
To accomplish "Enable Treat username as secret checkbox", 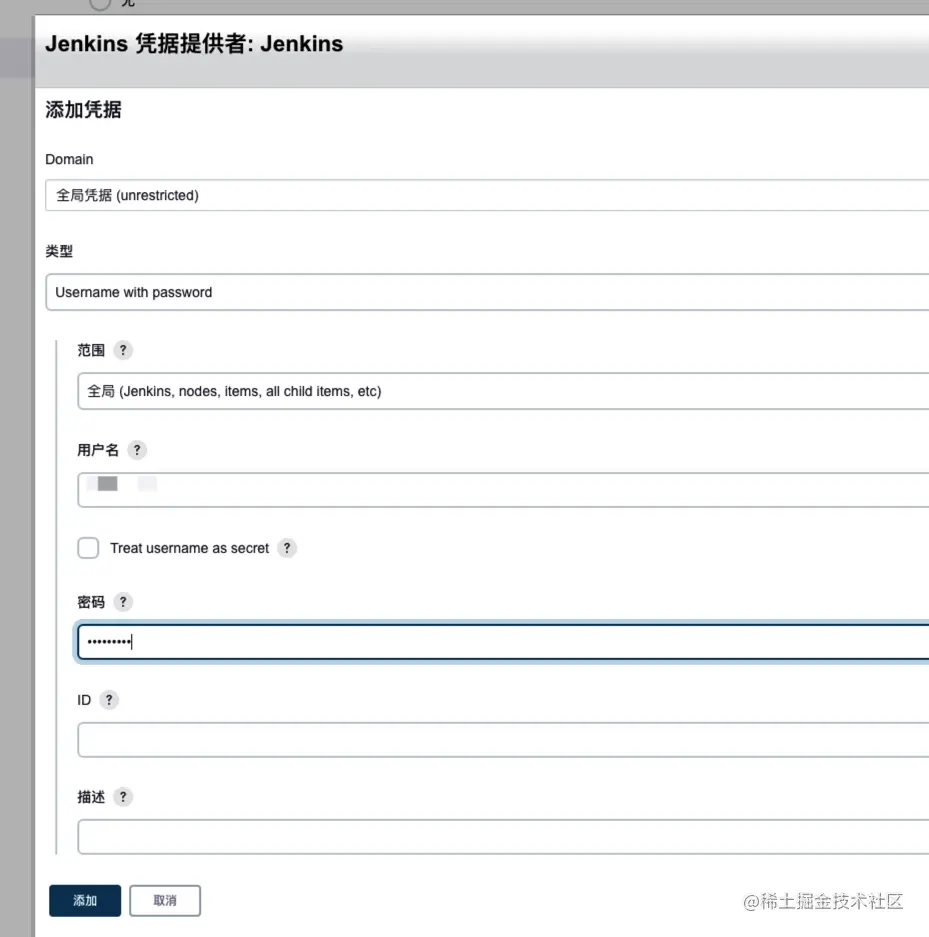I will coord(88,548).
